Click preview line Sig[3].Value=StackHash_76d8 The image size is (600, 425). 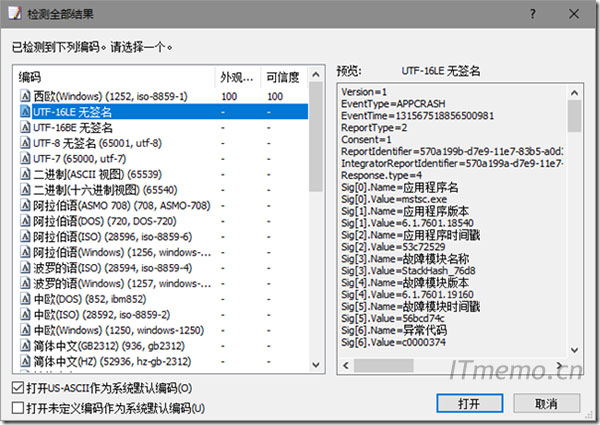(408, 270)
